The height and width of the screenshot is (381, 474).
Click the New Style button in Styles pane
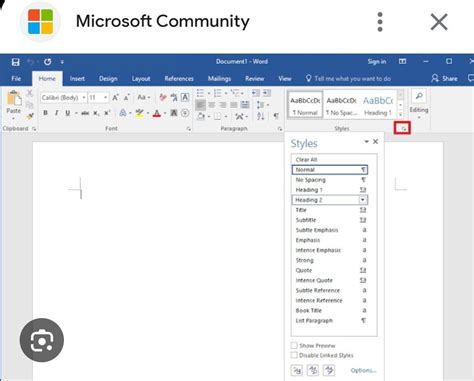(296, 370)
